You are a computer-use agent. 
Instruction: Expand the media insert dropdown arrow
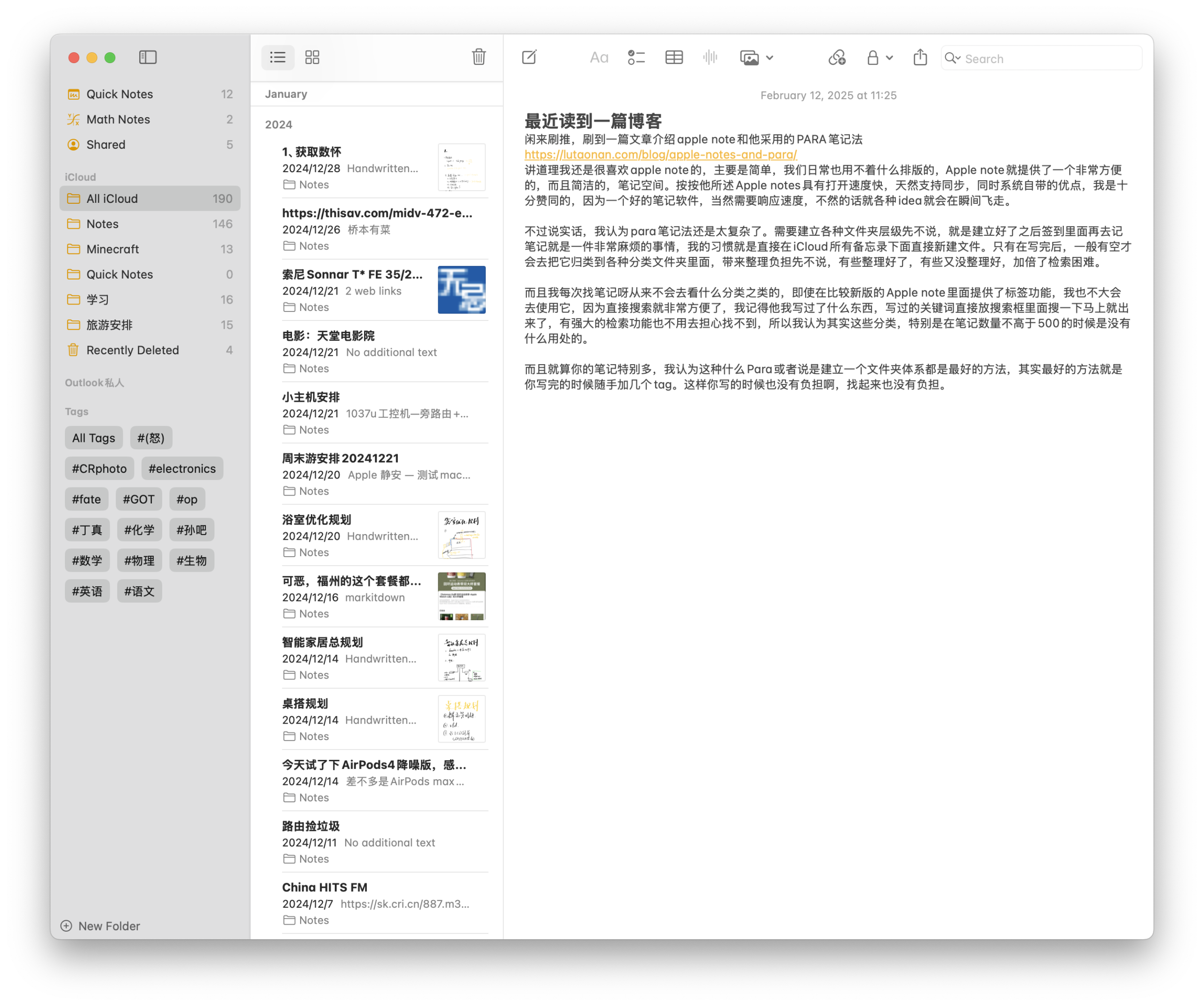[x=770, y=58]
